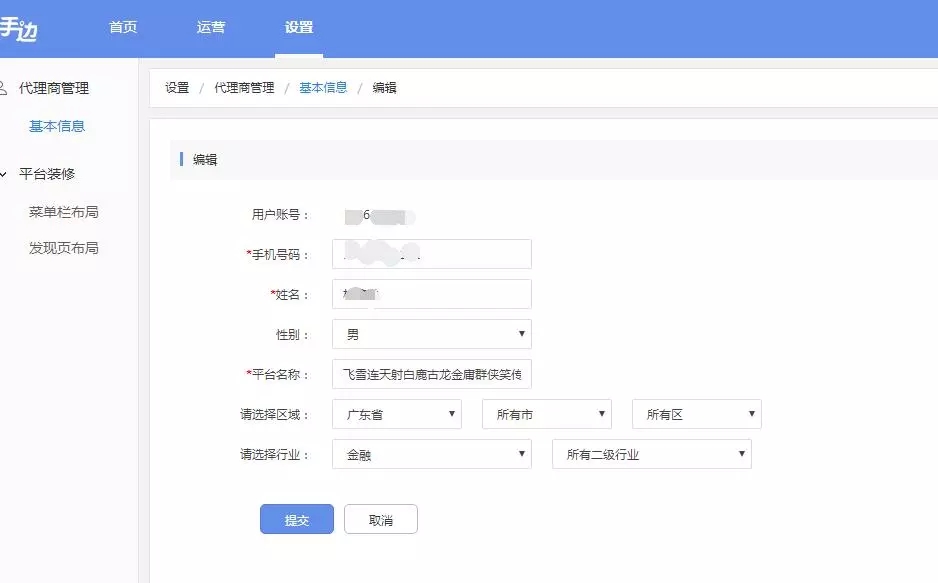Open 代理商管理 in the sidebar
The height and width of the screenshot is (583, 938).
pos(54,88)
